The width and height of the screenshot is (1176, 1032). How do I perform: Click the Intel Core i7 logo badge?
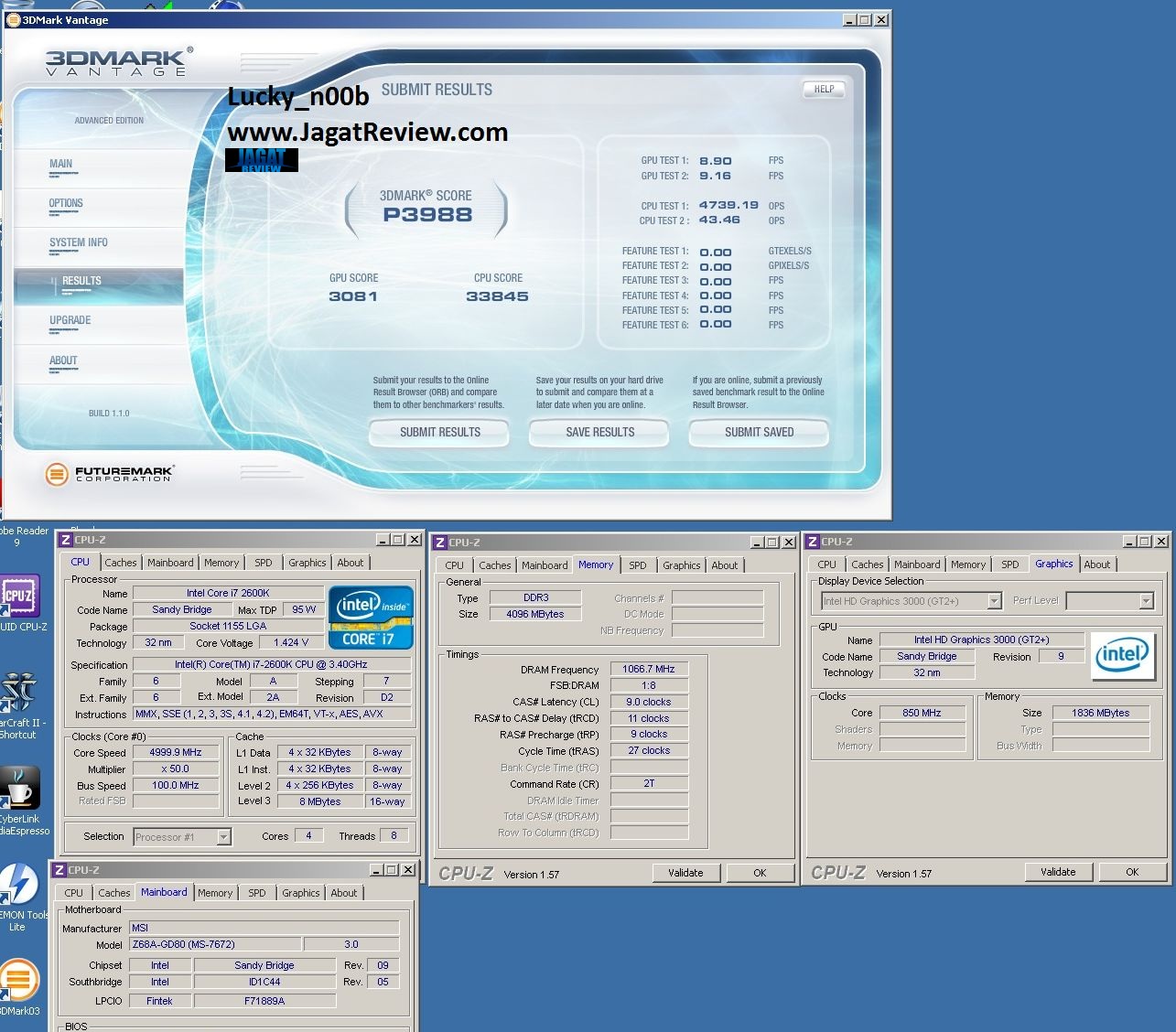(x=371, y=618)
